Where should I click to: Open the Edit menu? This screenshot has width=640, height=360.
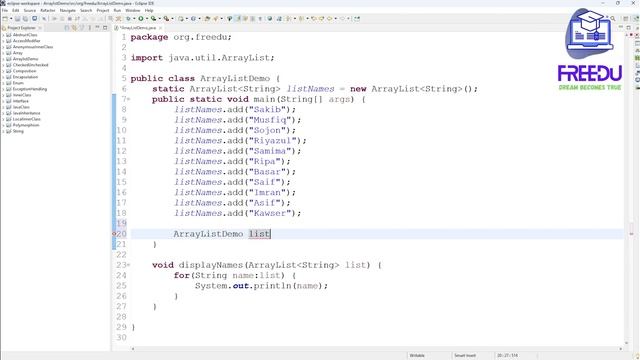[x=16, y=10]
